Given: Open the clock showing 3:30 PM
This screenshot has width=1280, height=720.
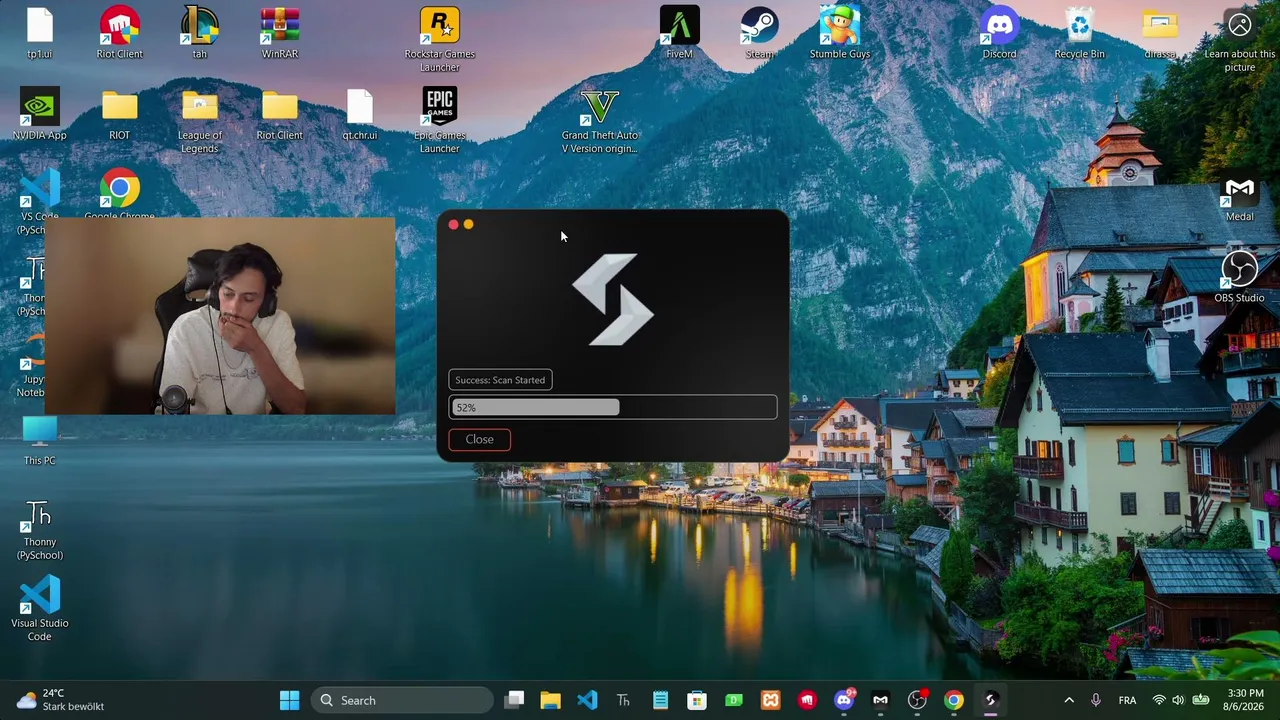Looking at the screenshot, I should click(1245, 700).
